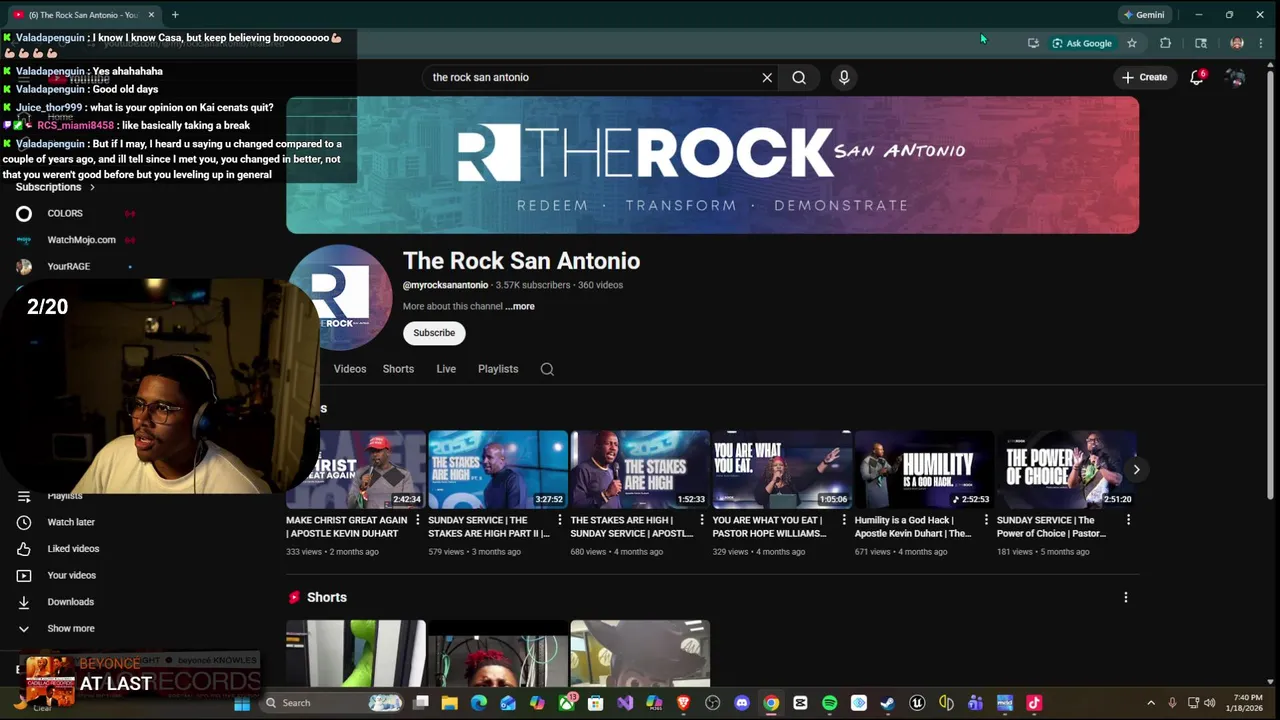1280x720 pixels.
Task: Expand sidebar with Show more
Action: point(70,628)
